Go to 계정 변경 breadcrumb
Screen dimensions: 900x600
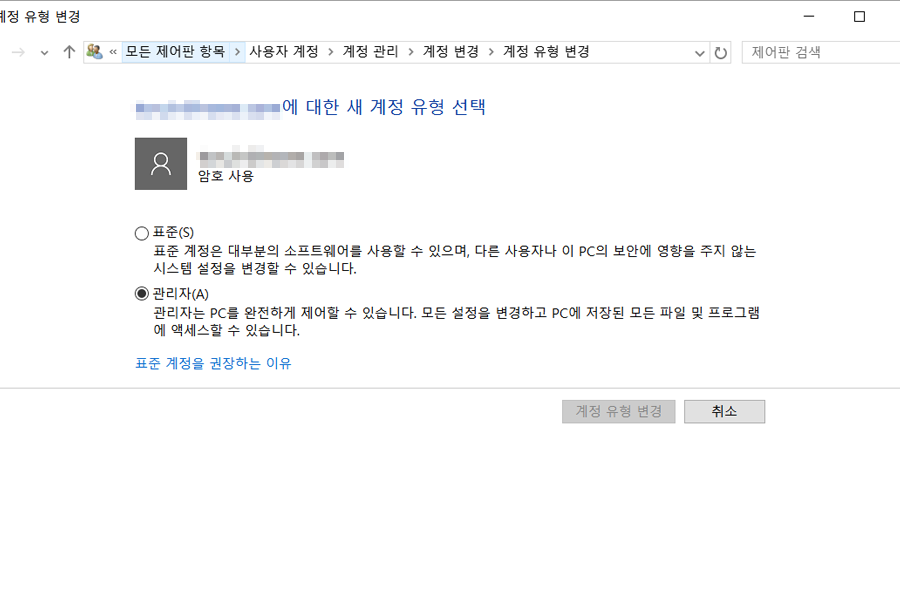[x=451, y=52]
